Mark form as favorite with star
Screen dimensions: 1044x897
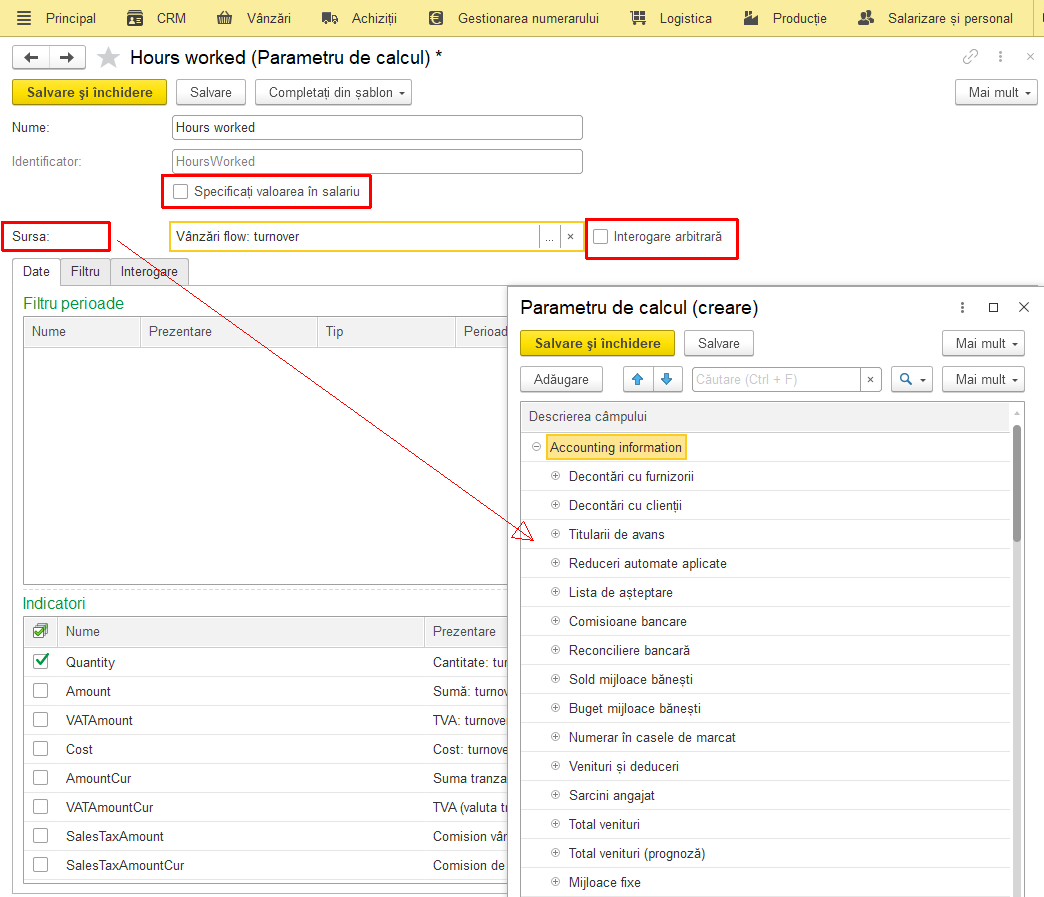[x=108, y=58]
